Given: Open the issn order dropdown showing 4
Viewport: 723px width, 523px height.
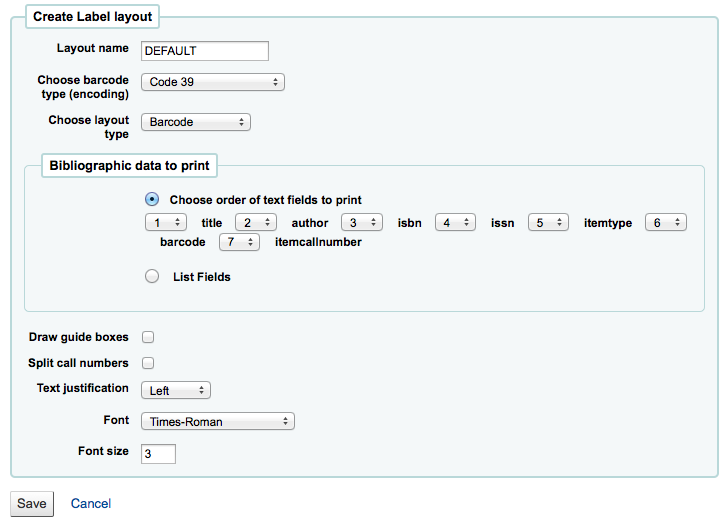Looking at the screenshot, I should (456, 223).
